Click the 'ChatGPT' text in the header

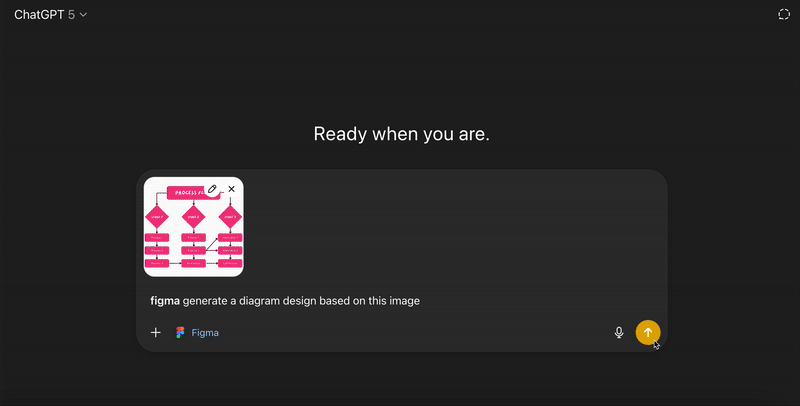point(39,14)
